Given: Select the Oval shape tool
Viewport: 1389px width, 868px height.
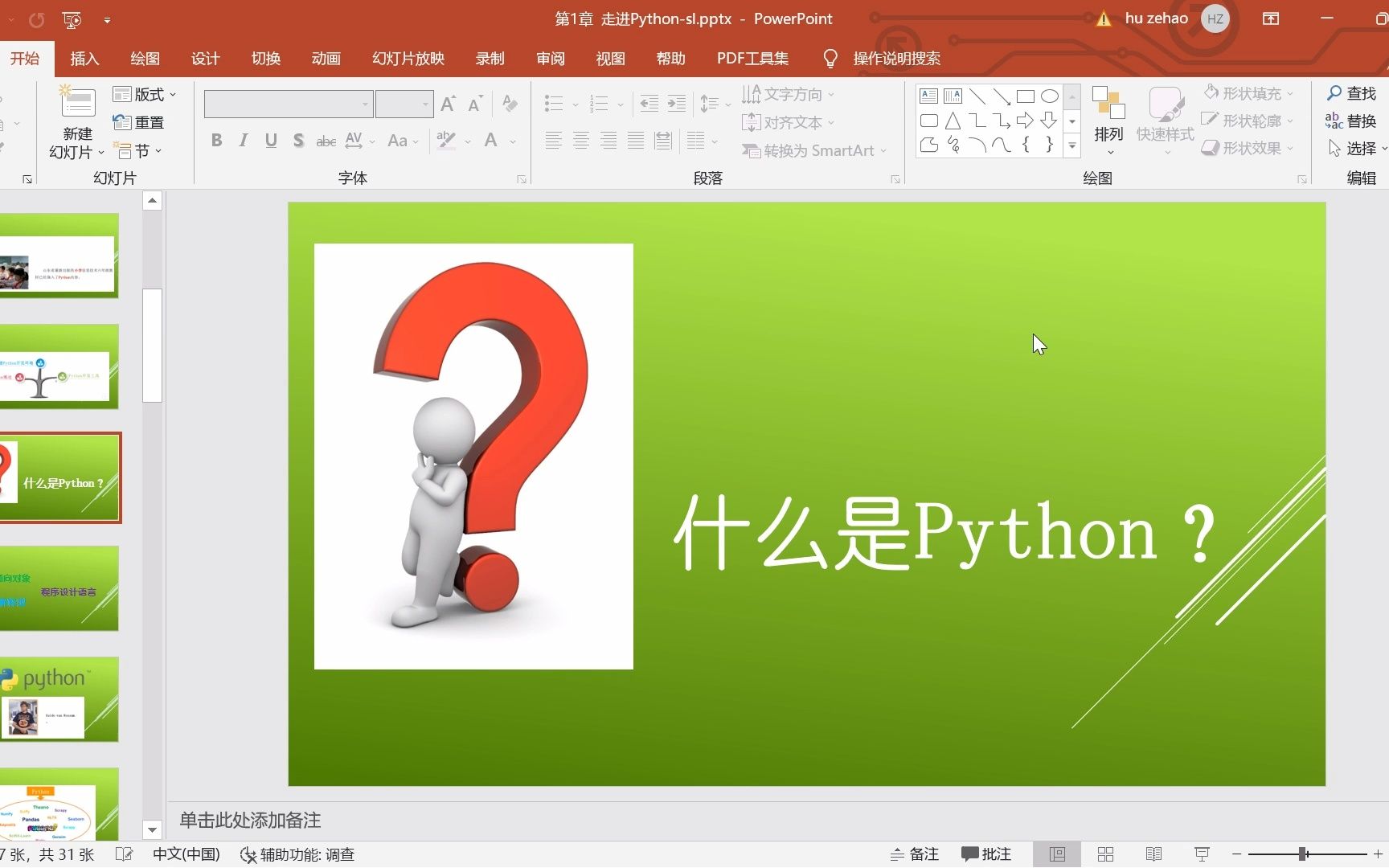Looking at the screenshot, I should pos(1049,96).
